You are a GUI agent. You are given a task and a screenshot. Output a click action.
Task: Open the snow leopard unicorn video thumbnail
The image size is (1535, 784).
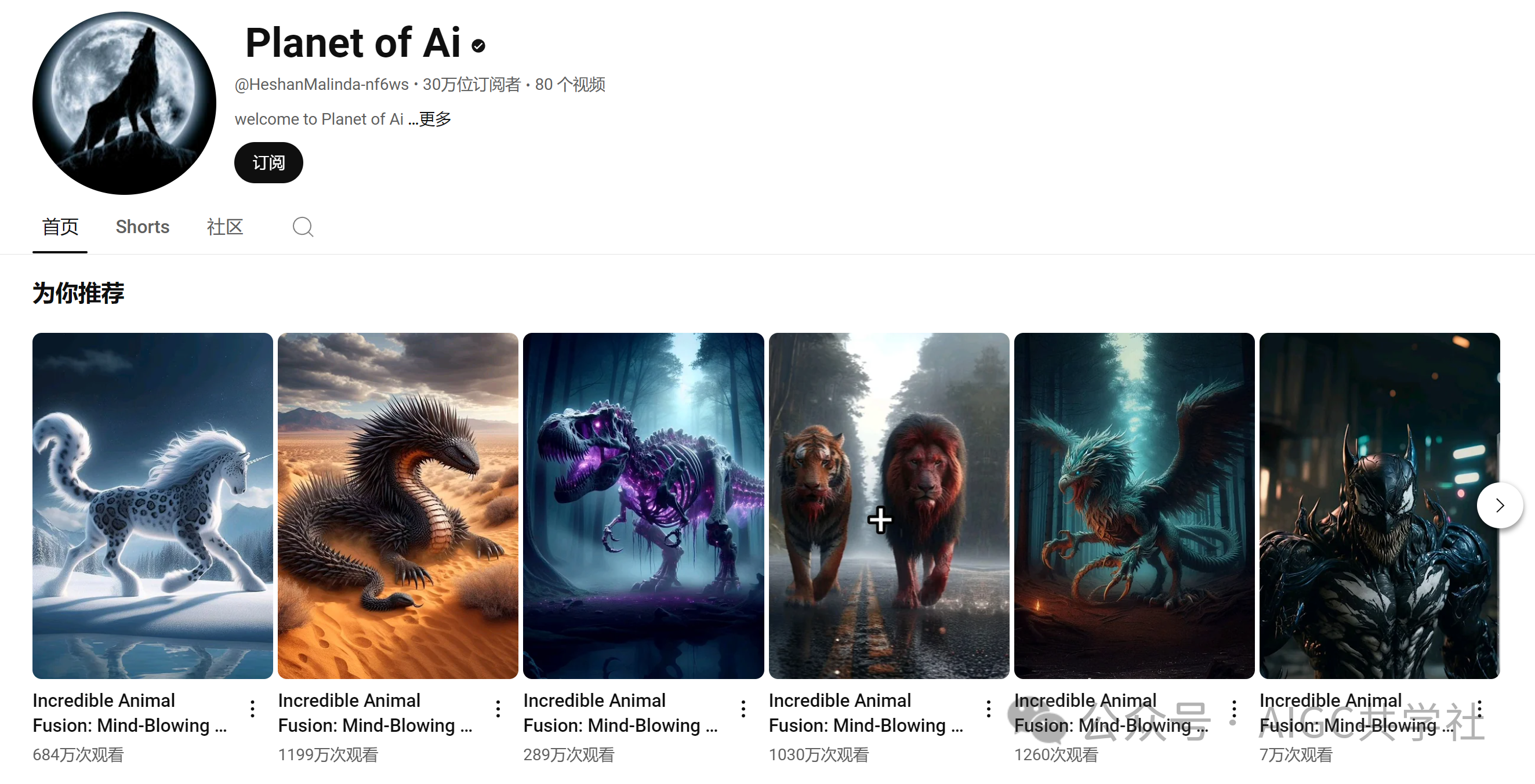153,506
